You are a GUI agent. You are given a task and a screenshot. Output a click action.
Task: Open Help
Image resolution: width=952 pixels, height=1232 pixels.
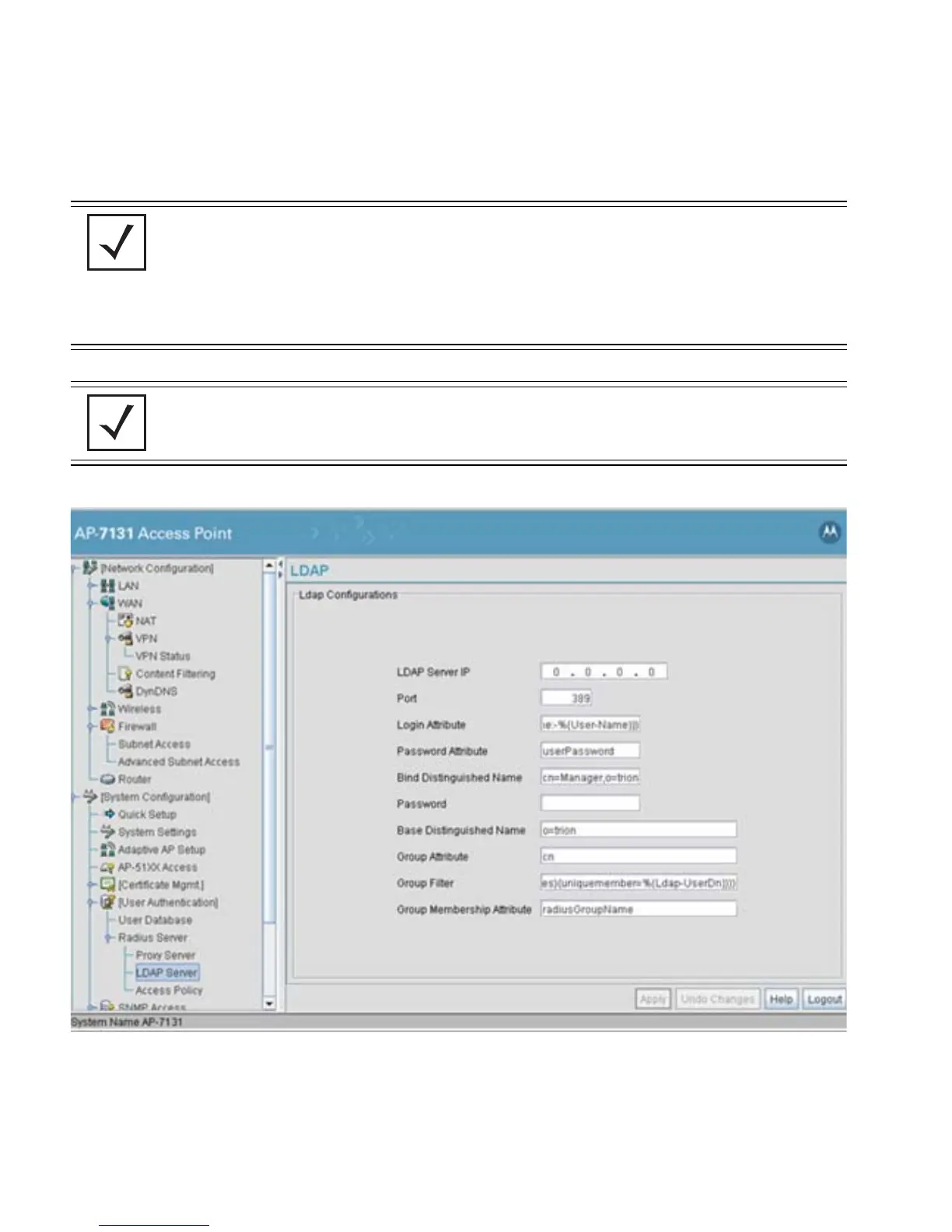(x=781, y=999)
